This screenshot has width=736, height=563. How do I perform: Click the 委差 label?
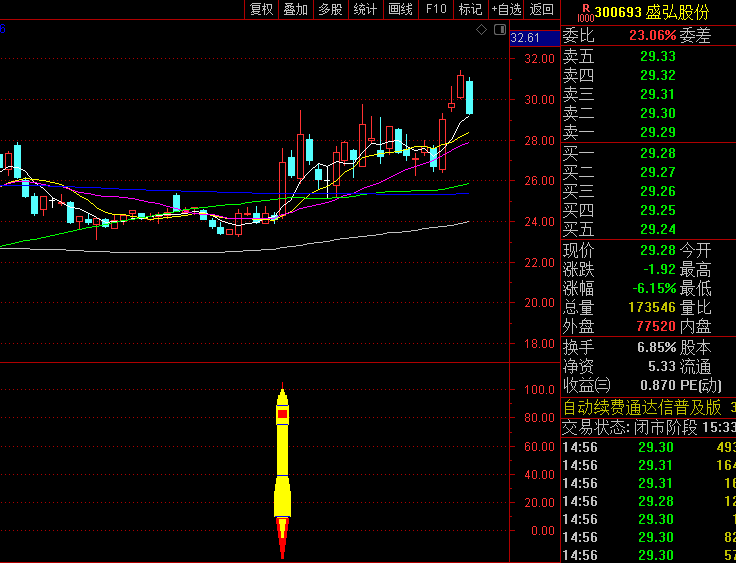[x=695, y=36]
